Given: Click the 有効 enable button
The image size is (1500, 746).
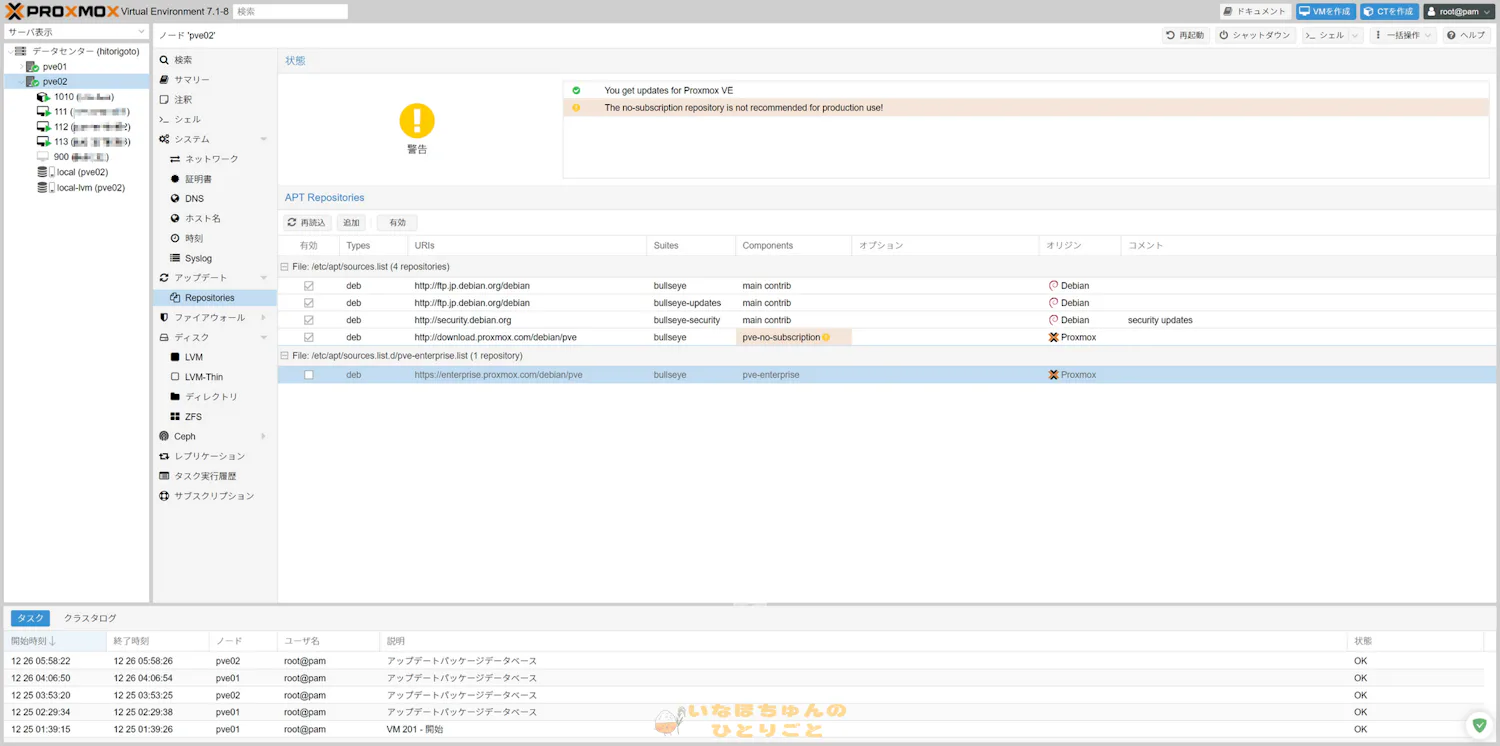Looking at the screenshot, I should (398, 223).
